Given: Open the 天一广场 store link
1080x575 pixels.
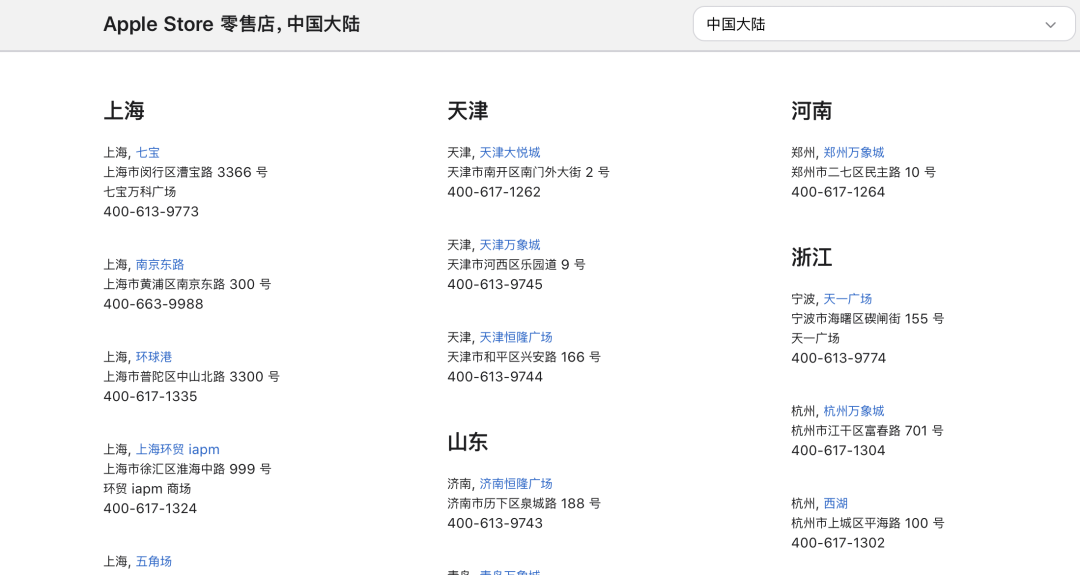Looking at the screenshot, I should click(848, 299).
